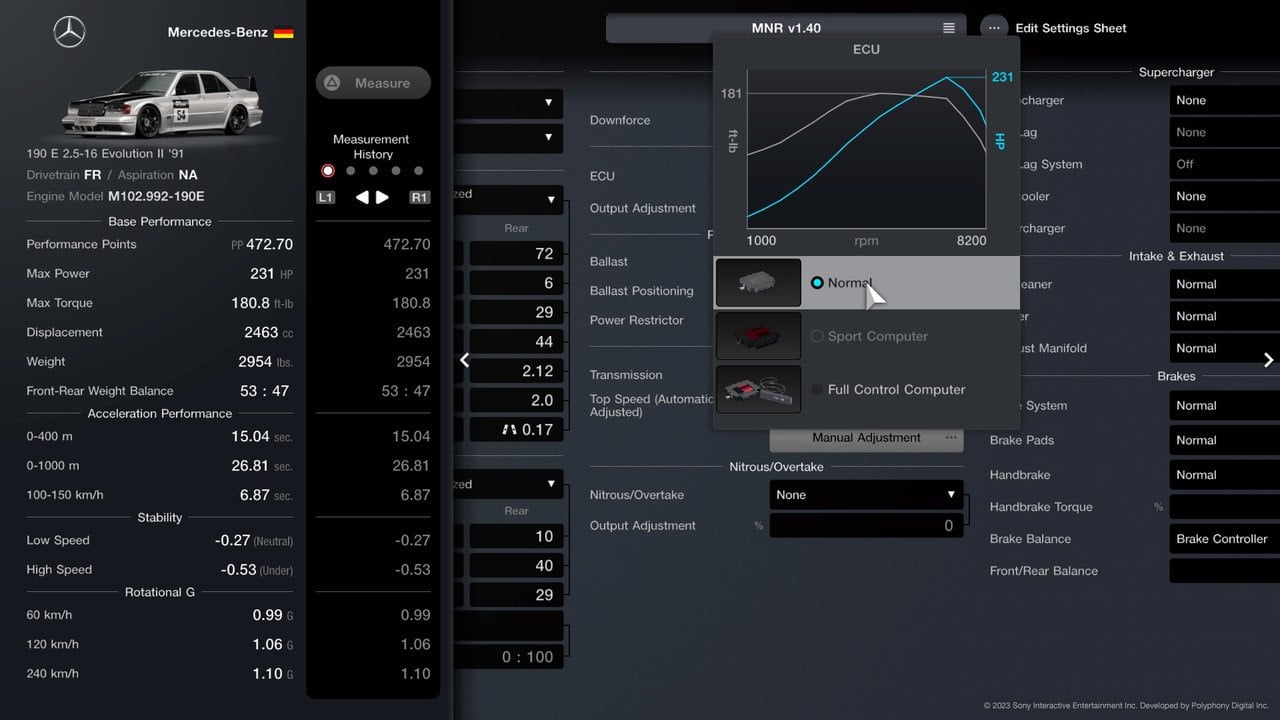
Task: Click the rear value field showing 72
Action: point(516,254)
